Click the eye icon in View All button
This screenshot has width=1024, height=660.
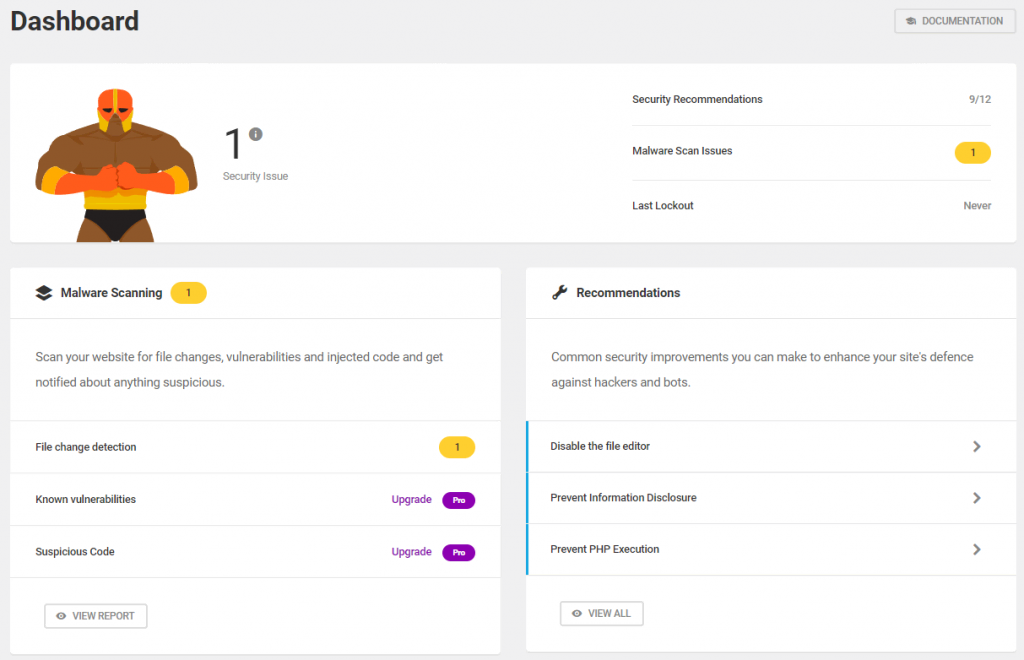[575, 613]
